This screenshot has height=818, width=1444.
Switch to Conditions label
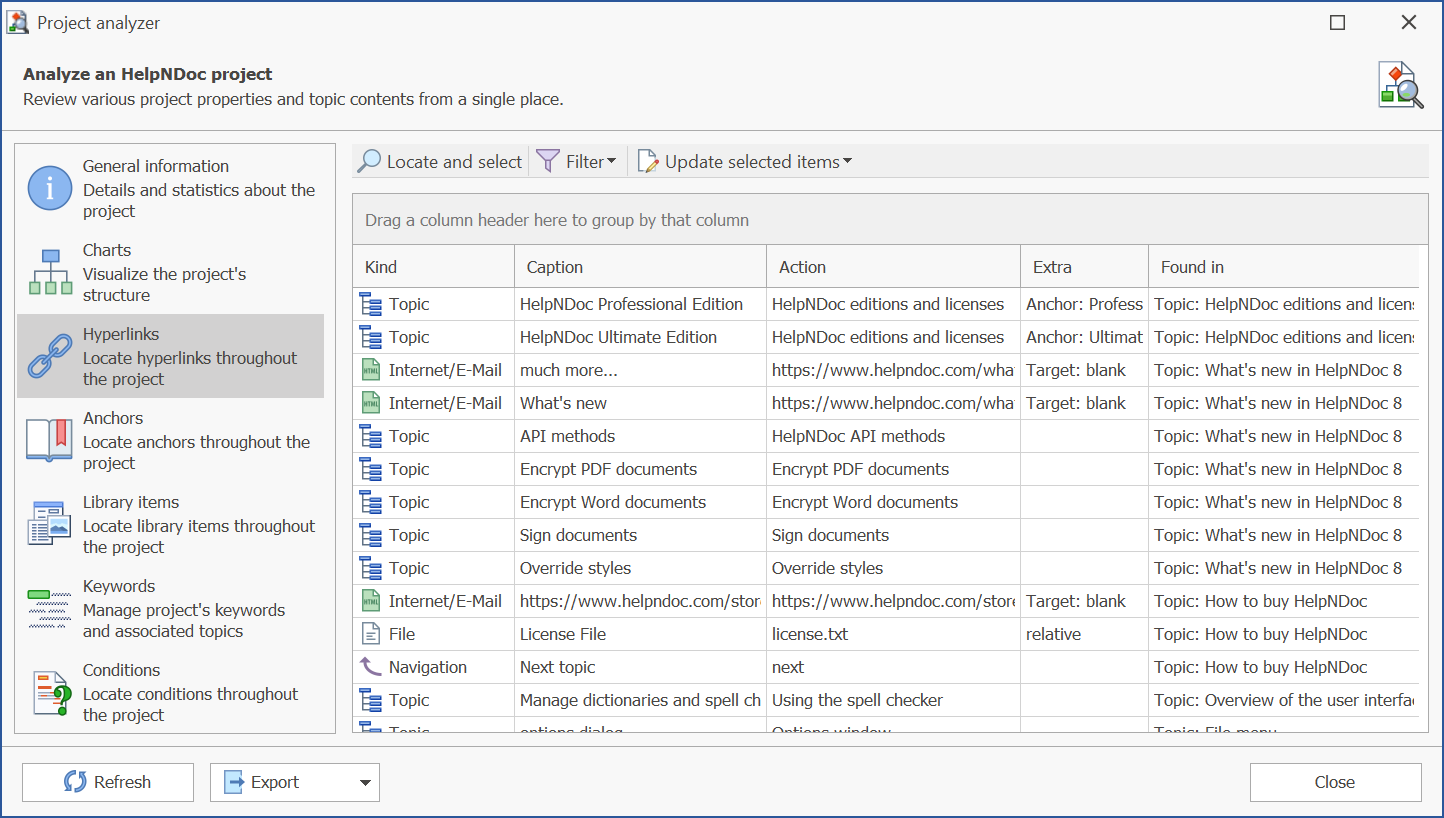pyautogui.click(x=121, y=670)
